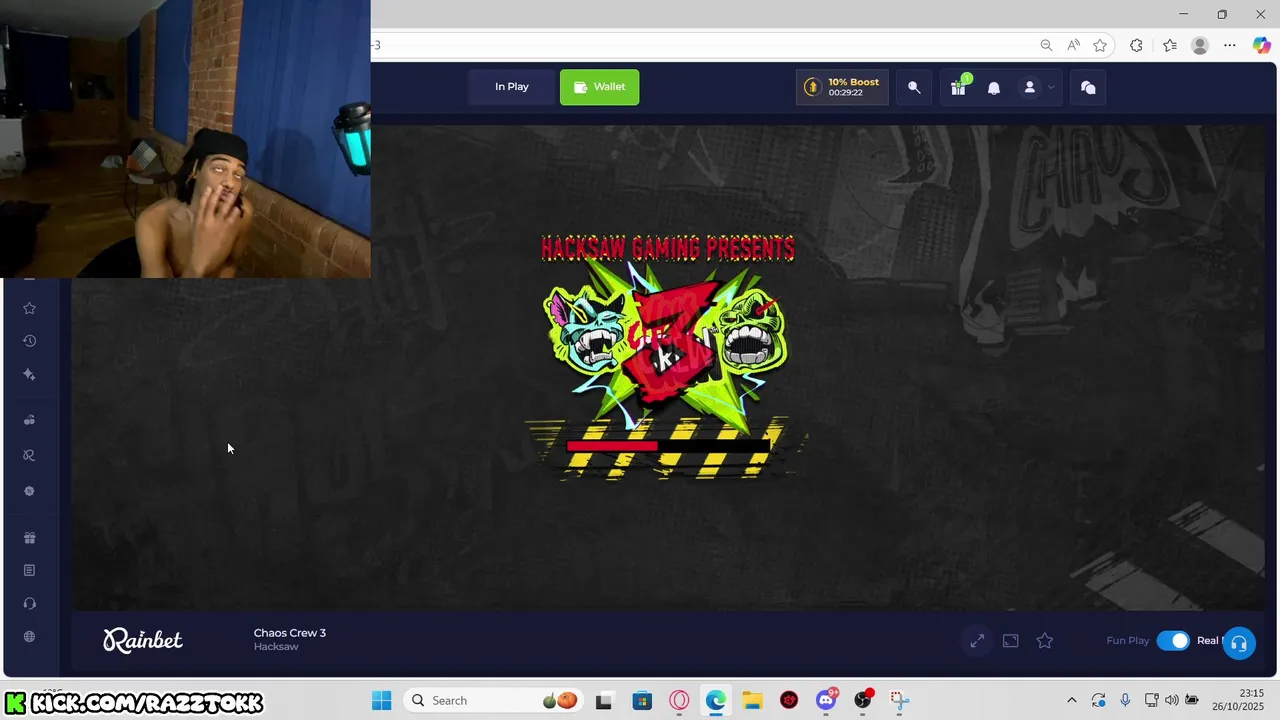Click the Chaos Crew 3 game title
The image size is (1280, 720).
click(x=290, y=633)
